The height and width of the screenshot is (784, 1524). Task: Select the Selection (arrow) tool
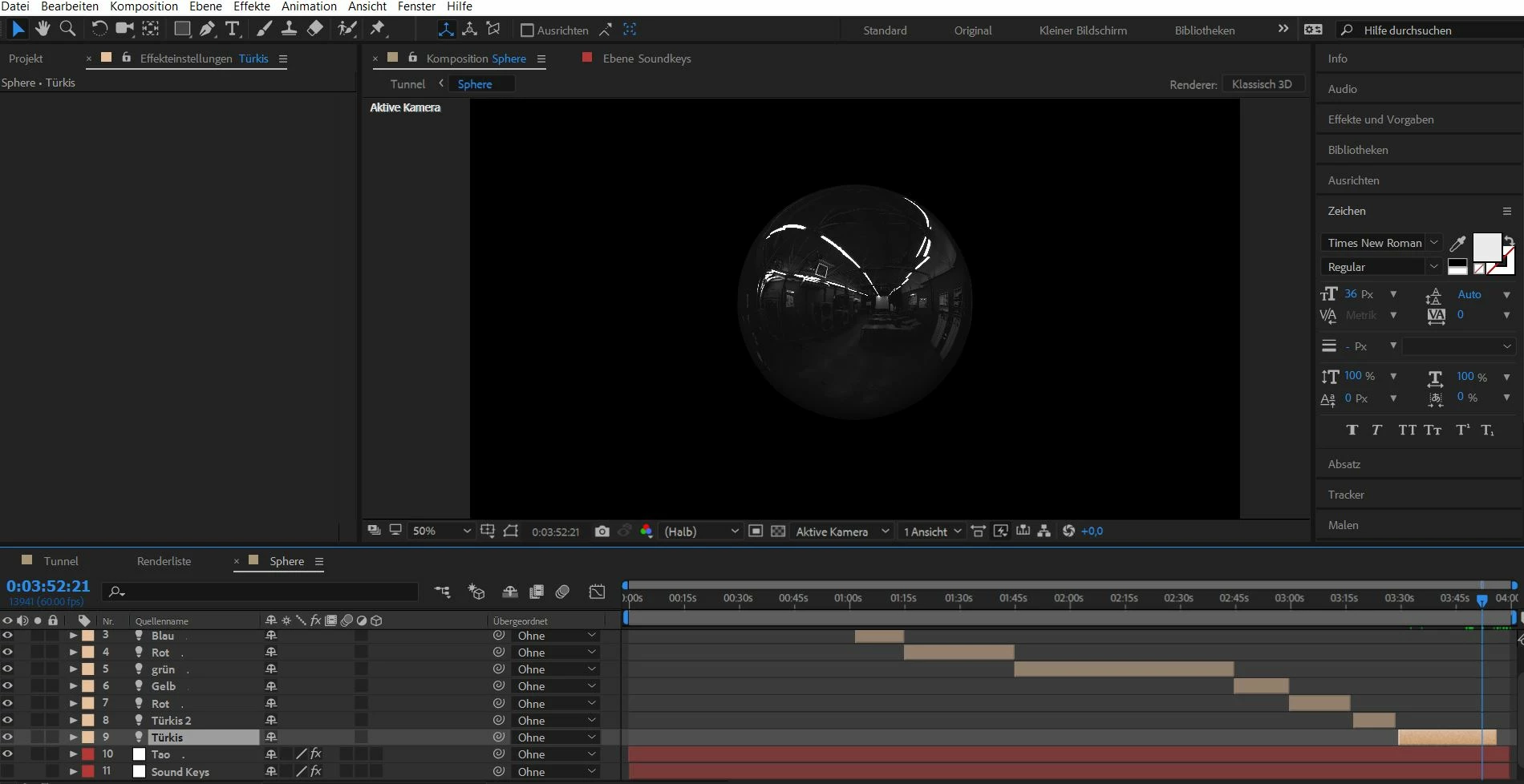[18, 30]
